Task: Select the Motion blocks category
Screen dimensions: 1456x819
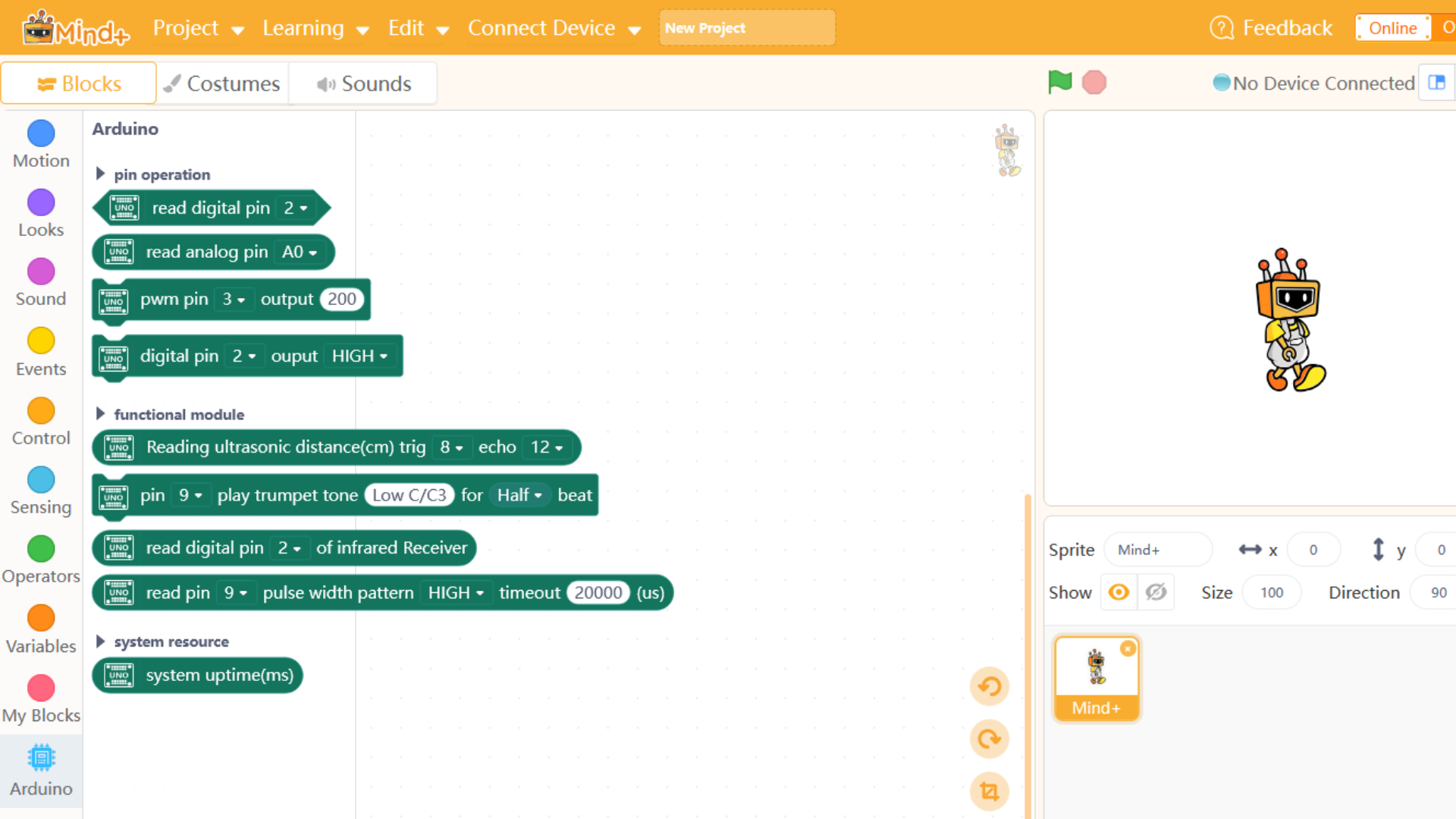Action: pos(41,145)
